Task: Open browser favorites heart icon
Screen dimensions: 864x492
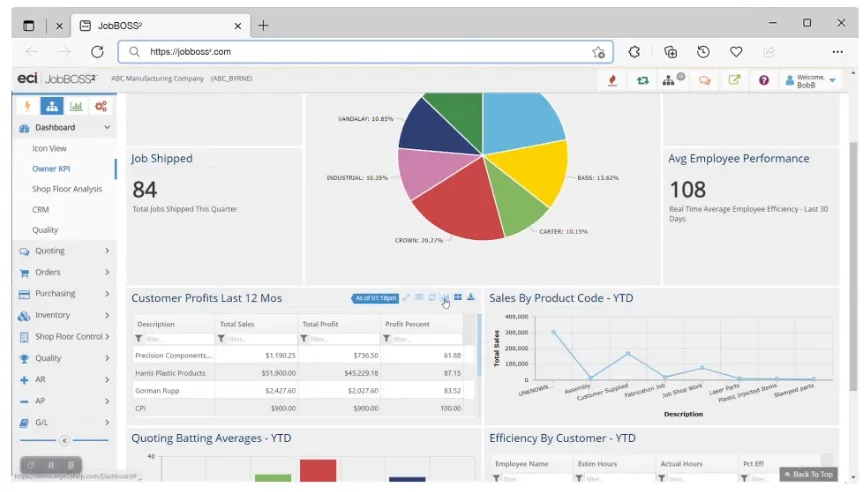Action: click(x=736, y=52)
